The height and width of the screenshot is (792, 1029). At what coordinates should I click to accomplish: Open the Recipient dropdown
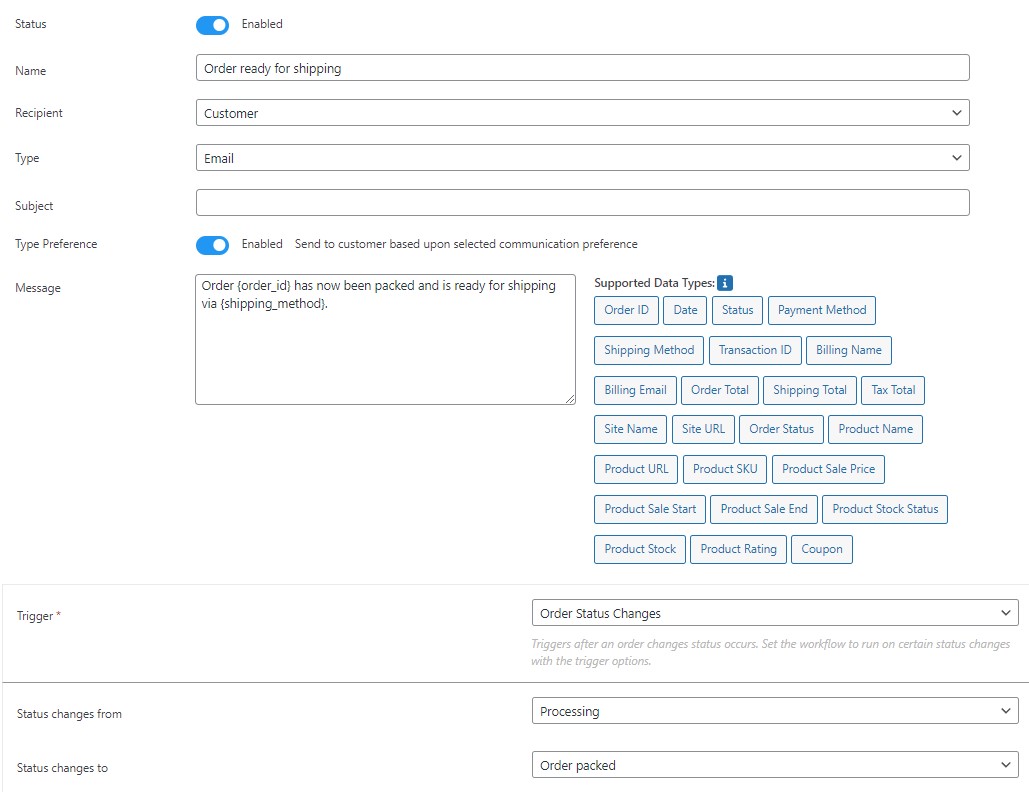(x=583, y=112)
